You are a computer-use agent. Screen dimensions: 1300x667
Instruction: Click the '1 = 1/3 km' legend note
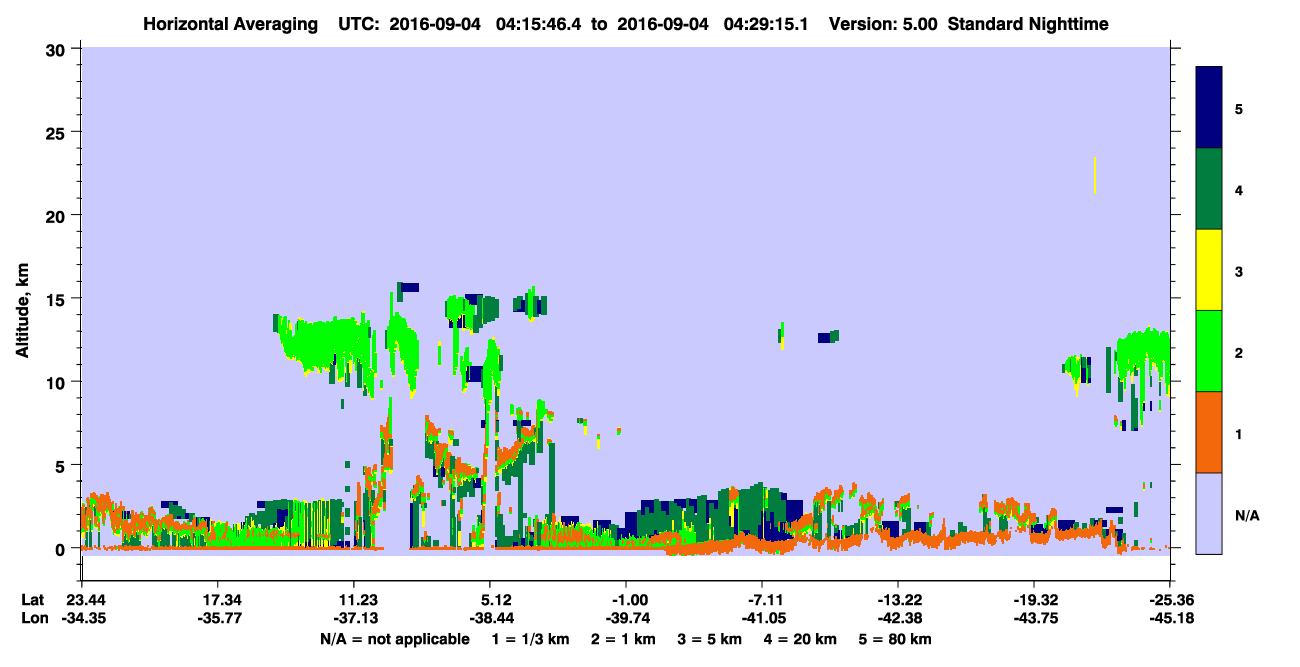[x=529, y=639]
